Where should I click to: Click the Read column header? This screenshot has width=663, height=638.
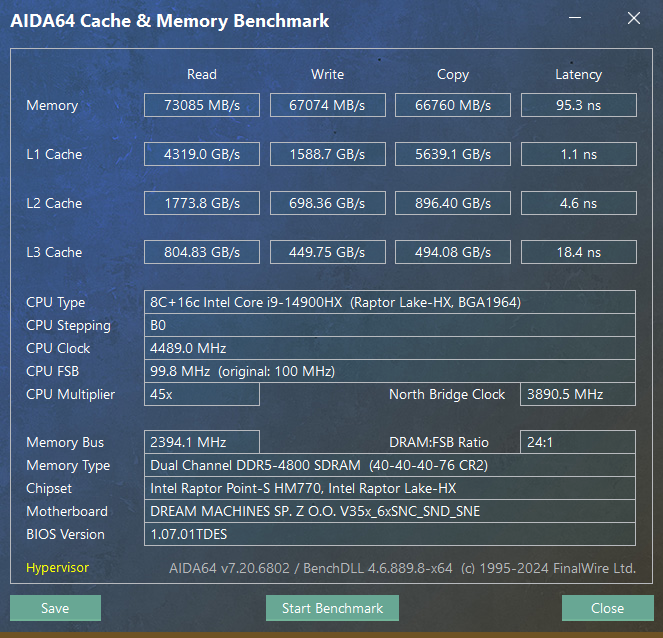click(x=202, y=74)
